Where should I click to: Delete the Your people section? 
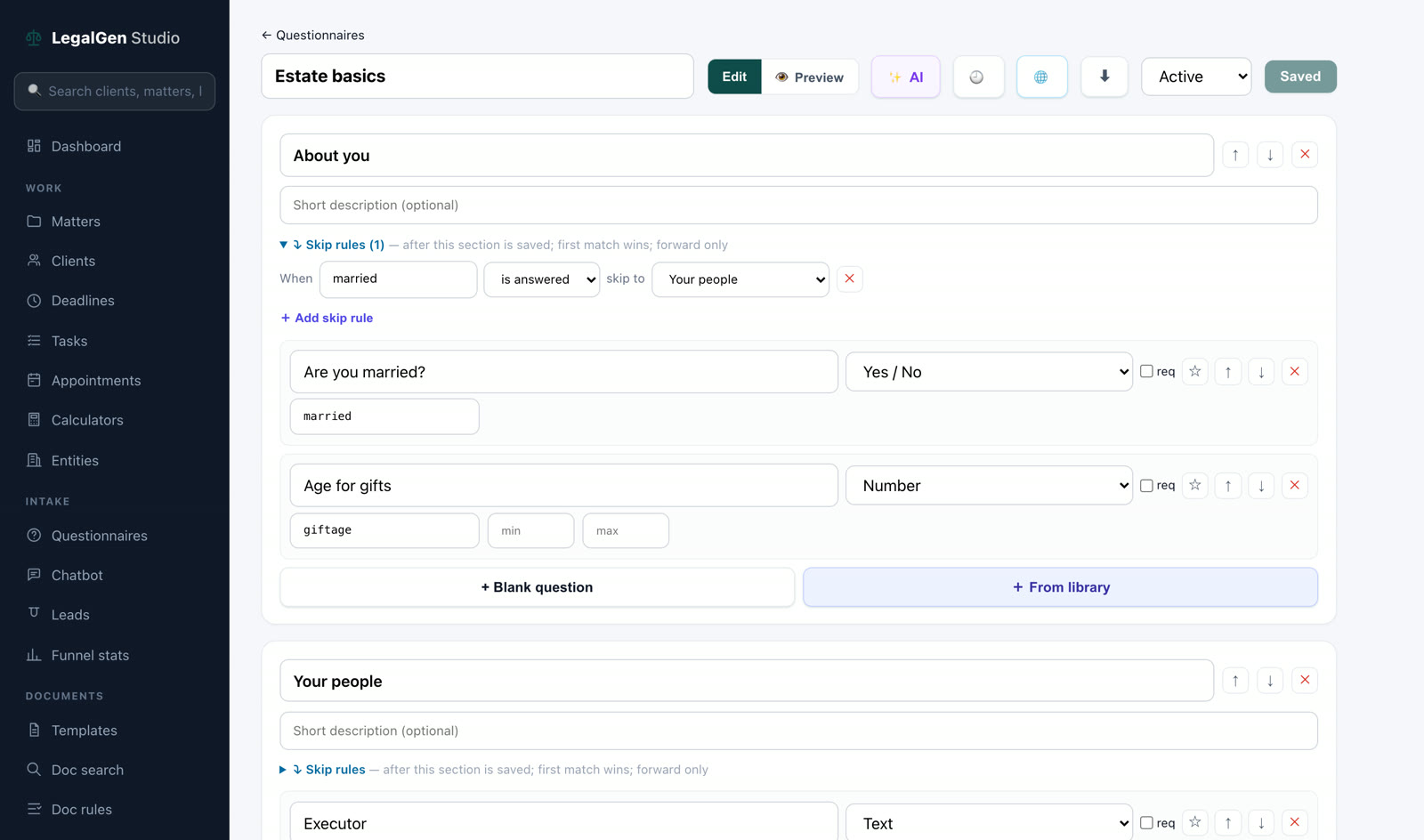click(1305, 681)
